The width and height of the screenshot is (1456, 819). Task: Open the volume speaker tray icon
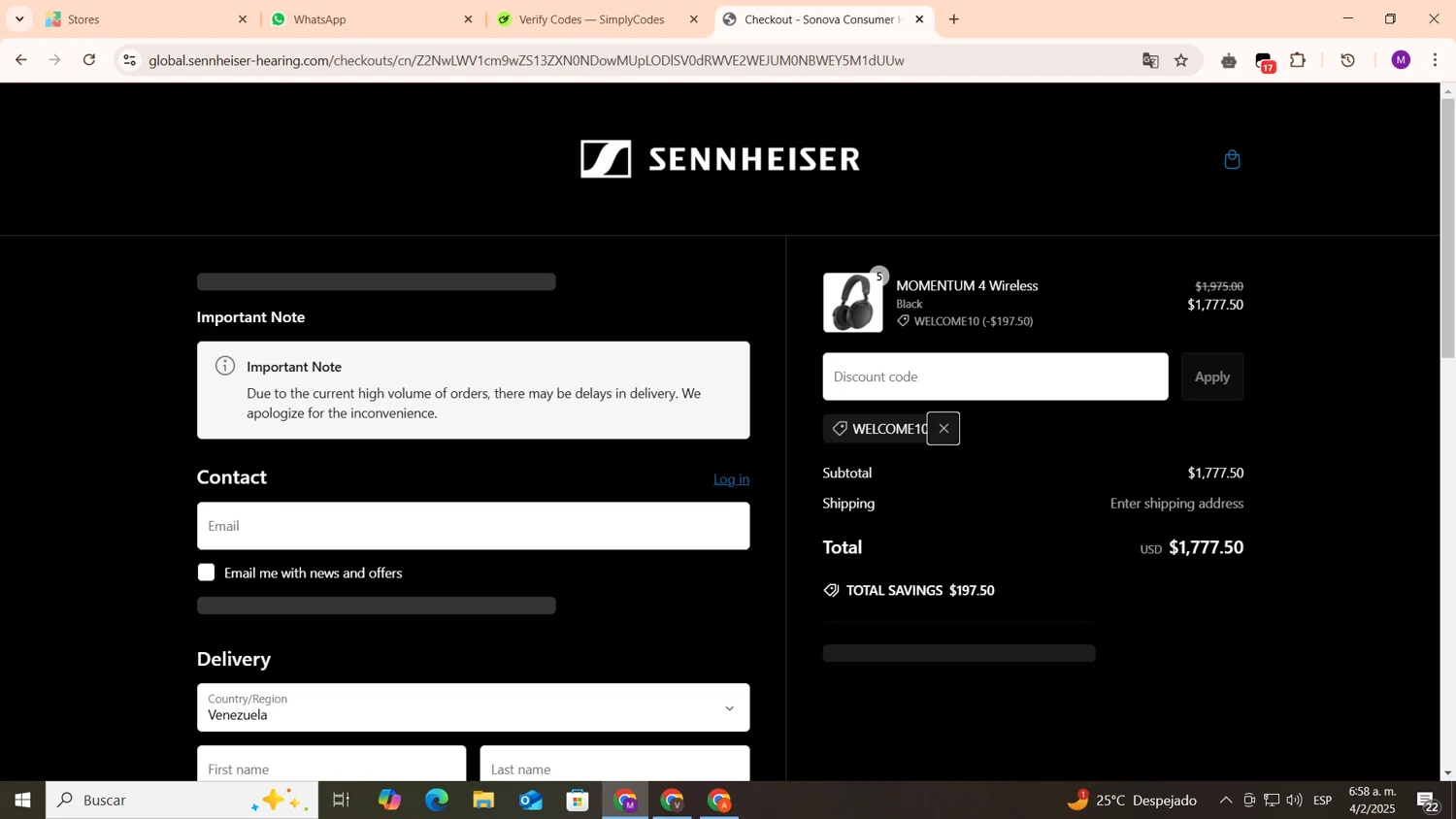coord(1294,801)
